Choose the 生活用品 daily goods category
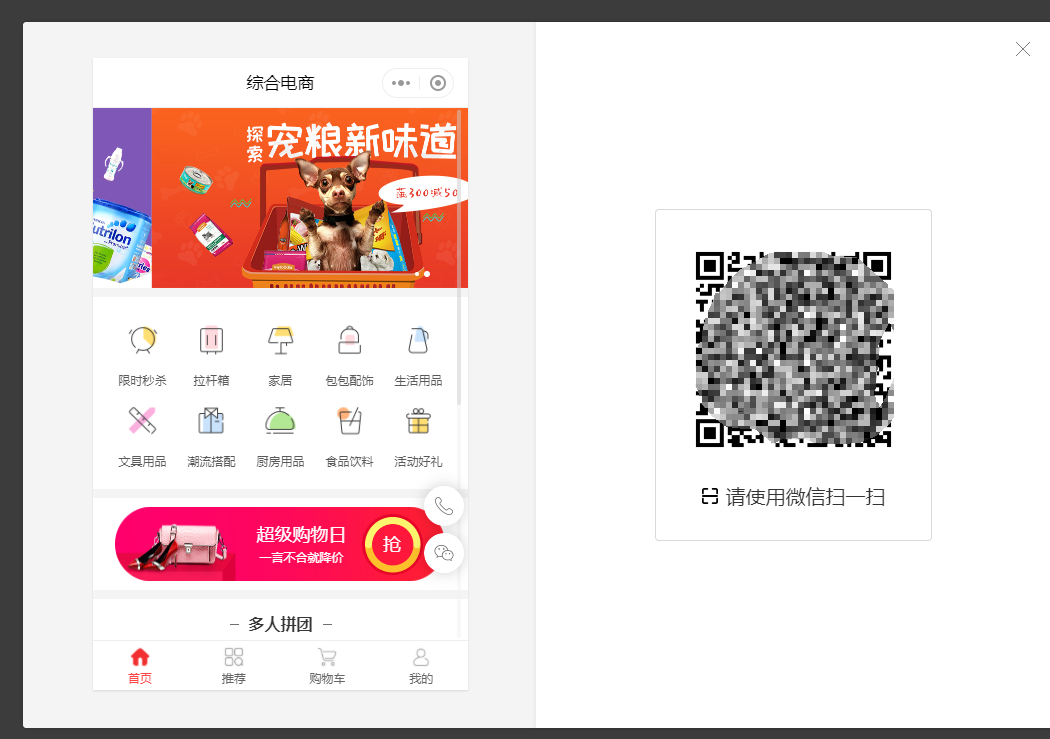This screenshot has width=1050, height=739. pyautogui.click(x=418, y=355)
